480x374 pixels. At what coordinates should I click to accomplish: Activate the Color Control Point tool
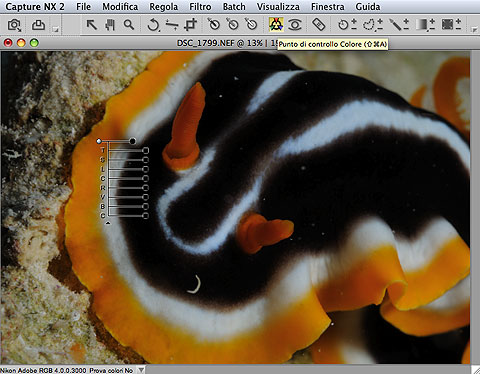pyautogui.click(x=276, y=25)
